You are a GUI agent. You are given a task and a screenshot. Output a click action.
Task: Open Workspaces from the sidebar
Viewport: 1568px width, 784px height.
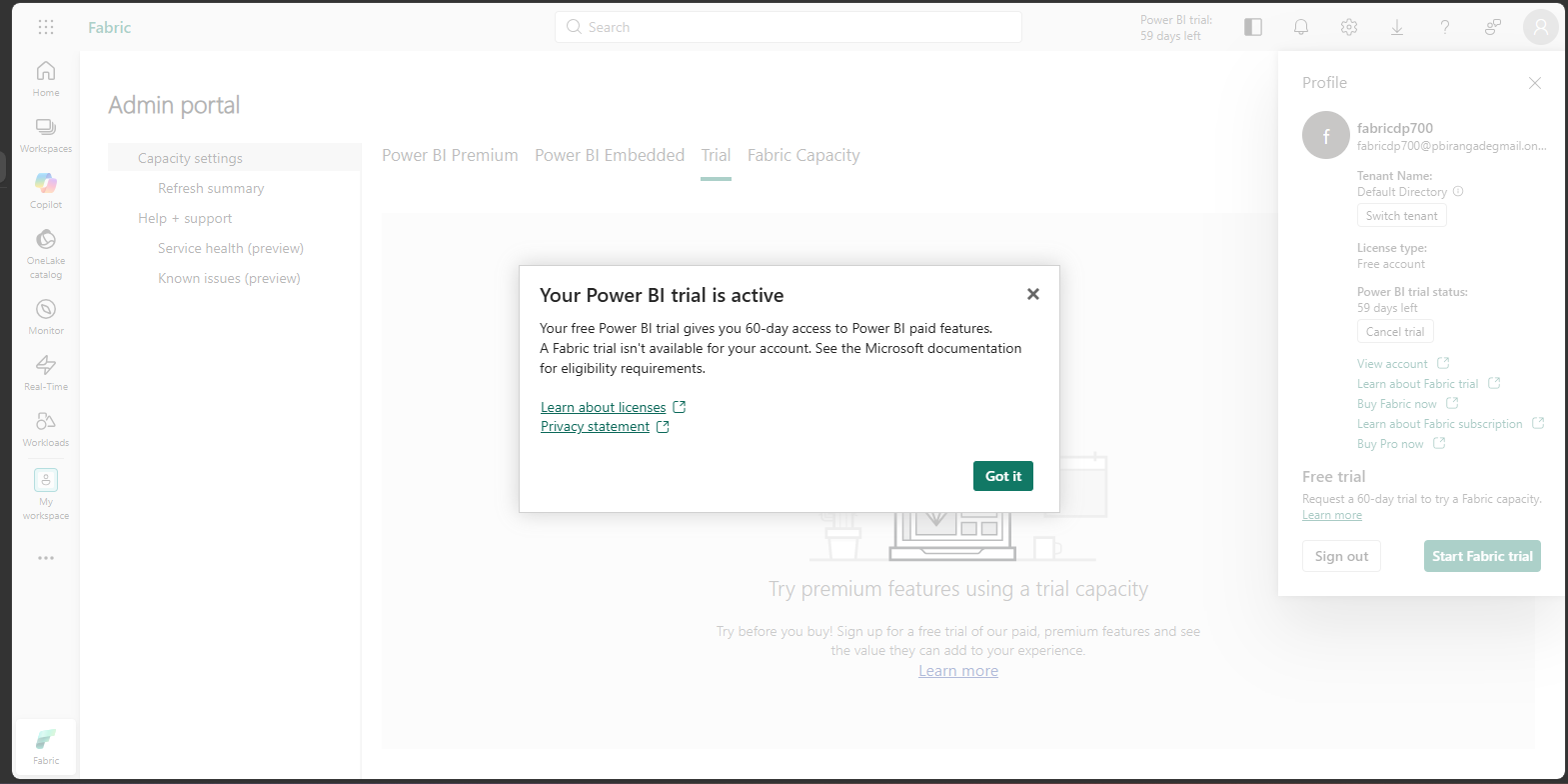tap(46, 135)
